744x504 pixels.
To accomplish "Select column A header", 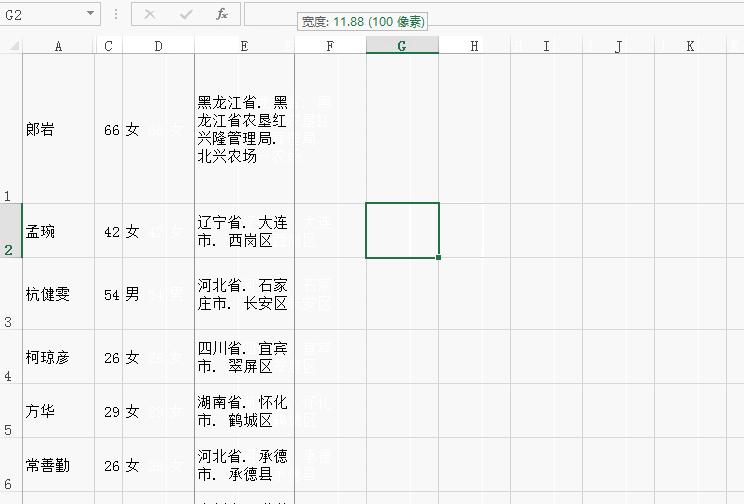I will click(x=58, y=46).
